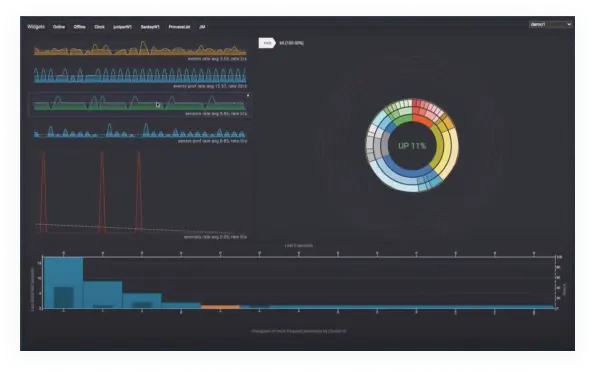
Task: Open the Widgets menu item
Action: coord(36,27)
